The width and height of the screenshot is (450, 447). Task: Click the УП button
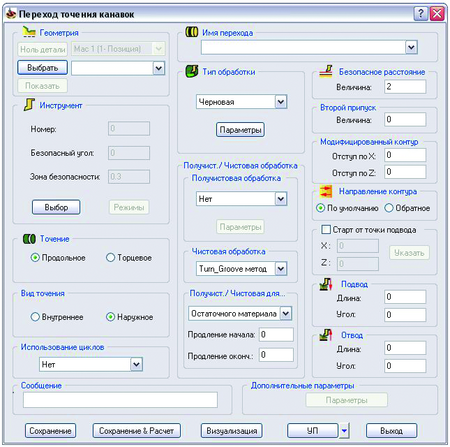tap(313, 431)
